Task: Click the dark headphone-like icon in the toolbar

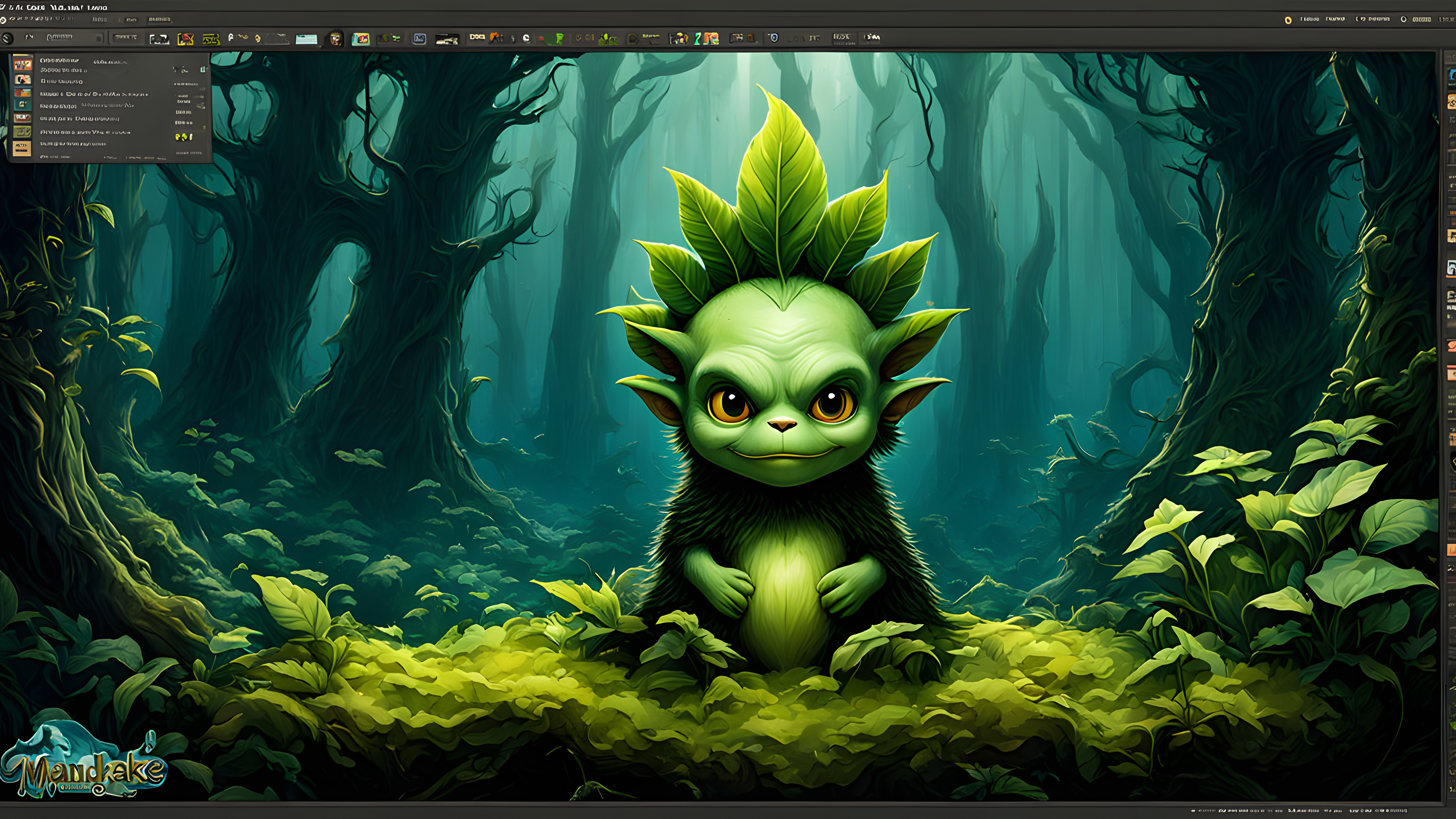Action: [632, 39]
